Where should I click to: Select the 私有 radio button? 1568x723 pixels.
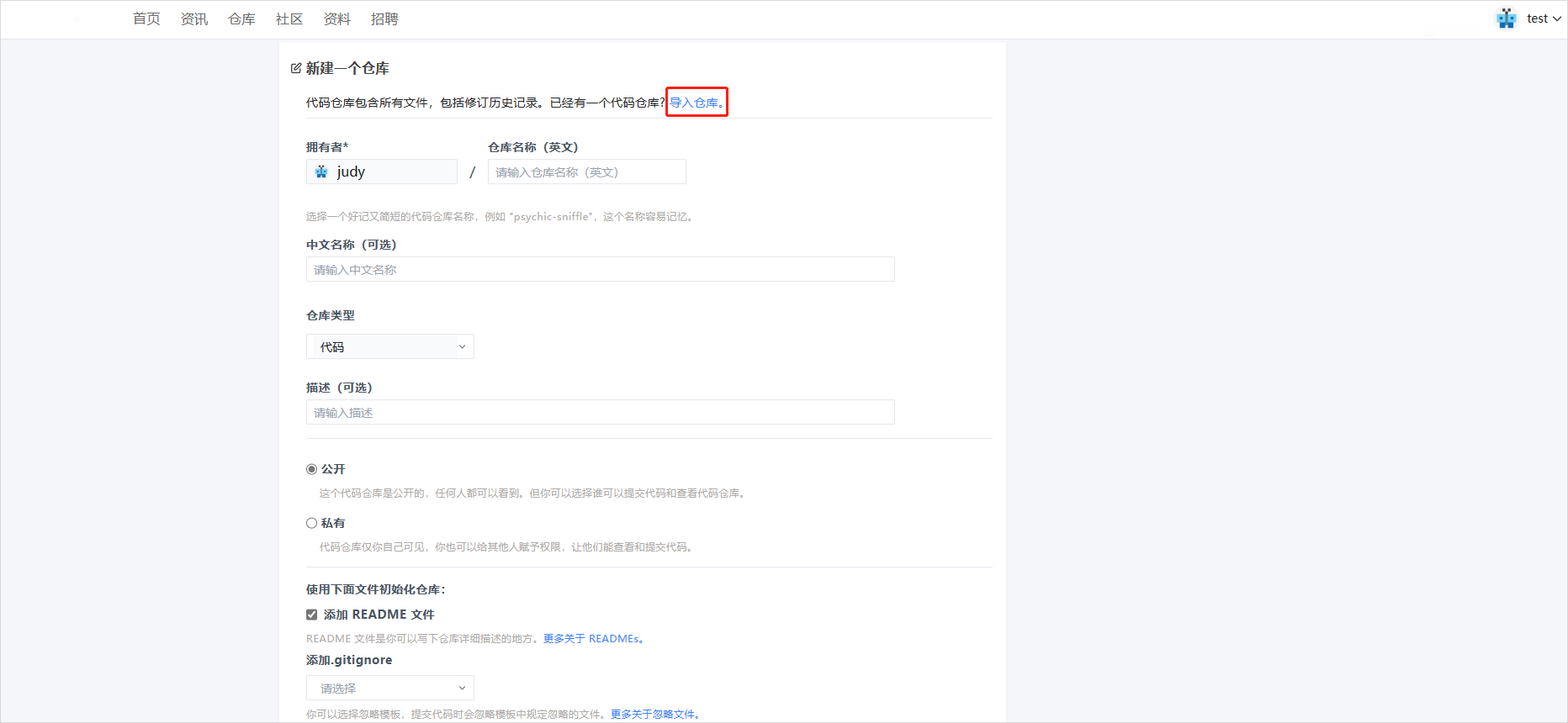(x=312, y=523)
